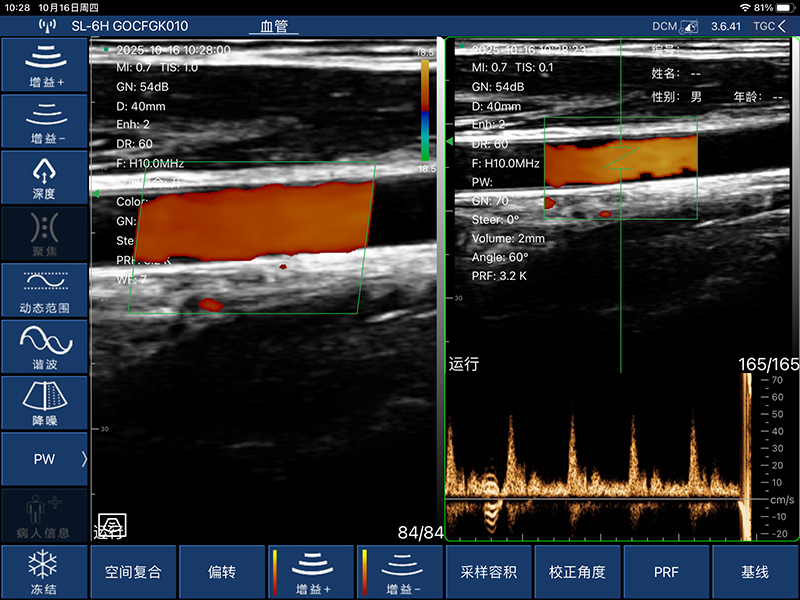Open the 动态范围 dynamic range control
This screenshot has width=800, height=600.
(x=44, y=290)
